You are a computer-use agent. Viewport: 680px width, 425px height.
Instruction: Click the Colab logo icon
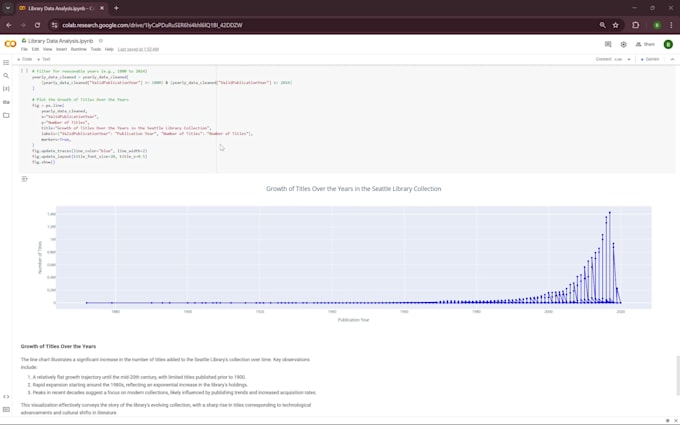tap(10, 44)
